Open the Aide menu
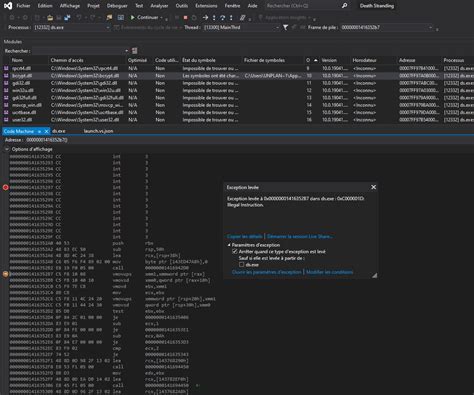 point(252,6)
